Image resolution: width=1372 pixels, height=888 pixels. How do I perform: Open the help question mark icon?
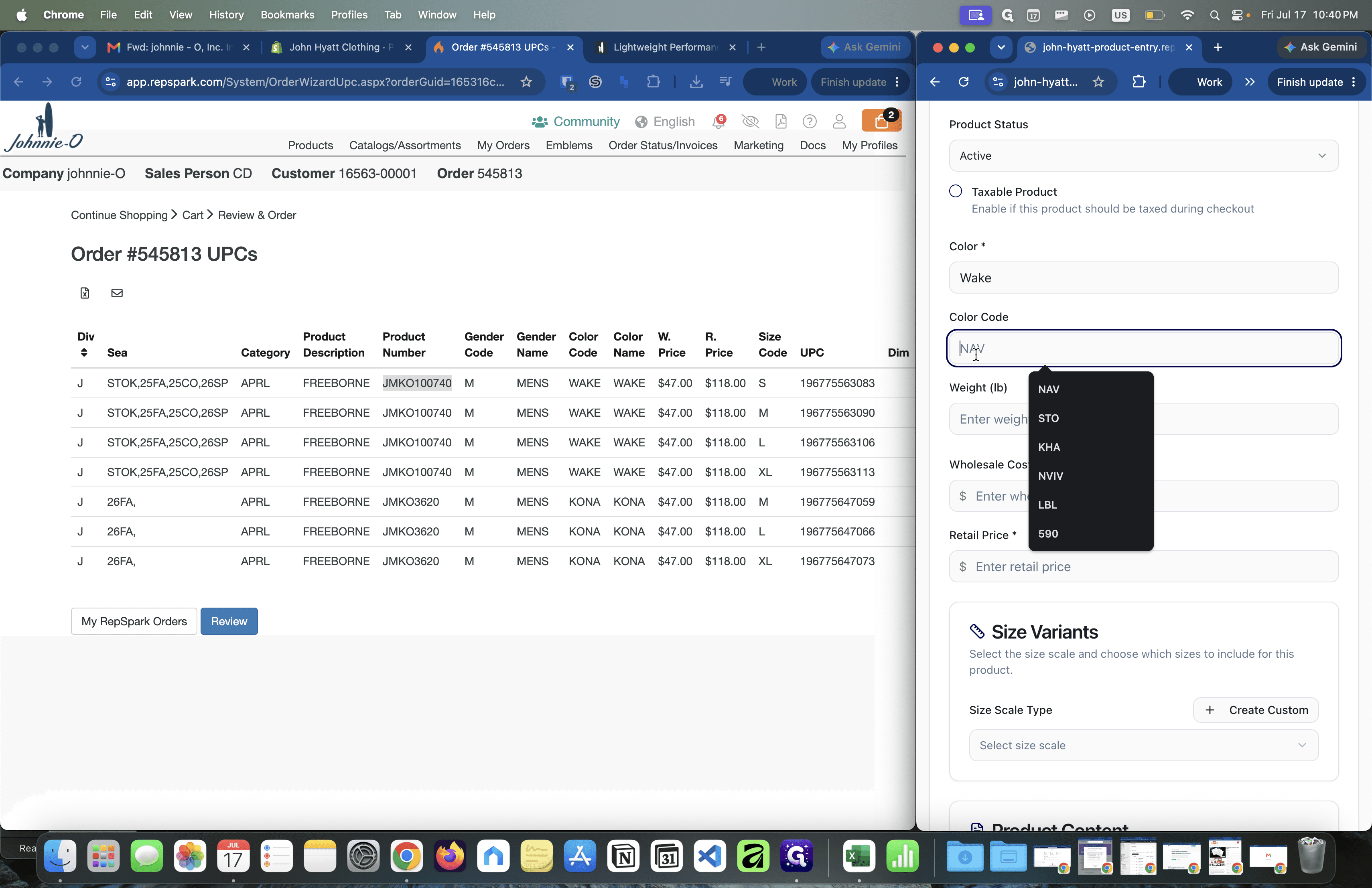point(810,121)
